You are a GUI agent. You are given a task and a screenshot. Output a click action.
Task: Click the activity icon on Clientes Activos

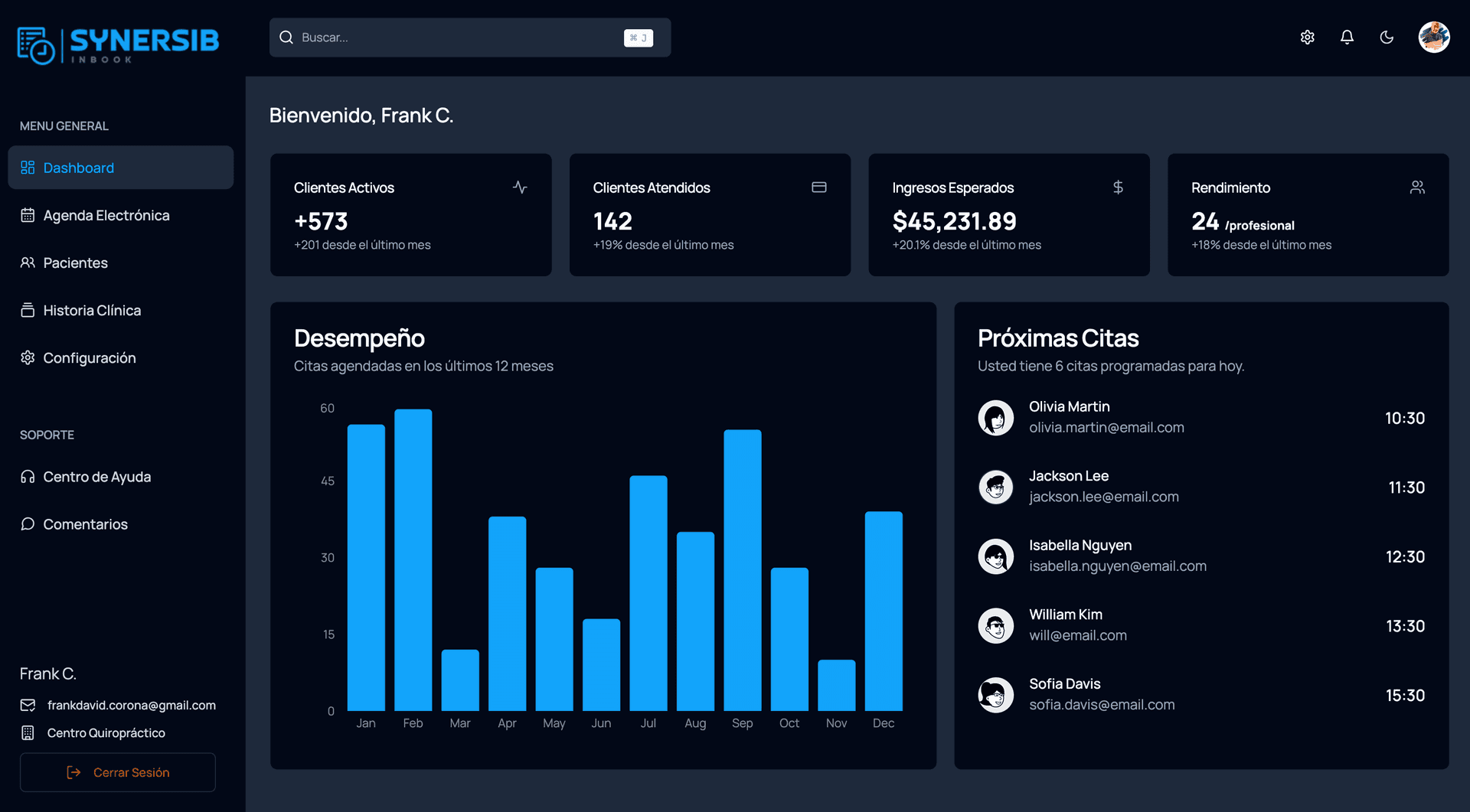[x=520, y=188]
